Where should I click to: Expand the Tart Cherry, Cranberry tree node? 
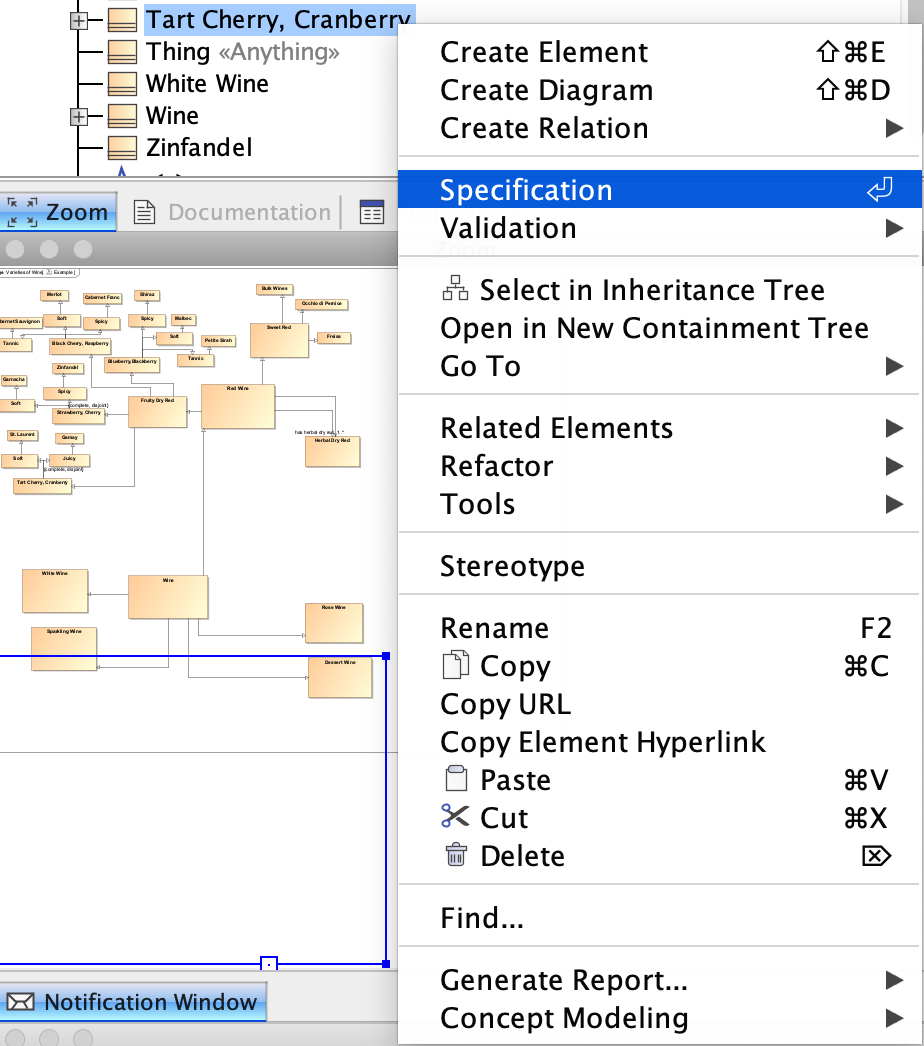[x=79, y=19]
